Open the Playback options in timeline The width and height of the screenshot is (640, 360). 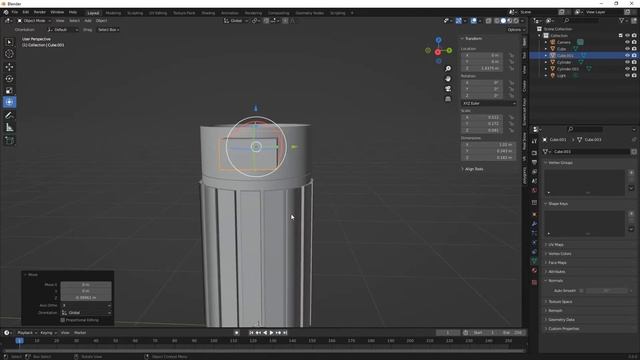[27, 333]
